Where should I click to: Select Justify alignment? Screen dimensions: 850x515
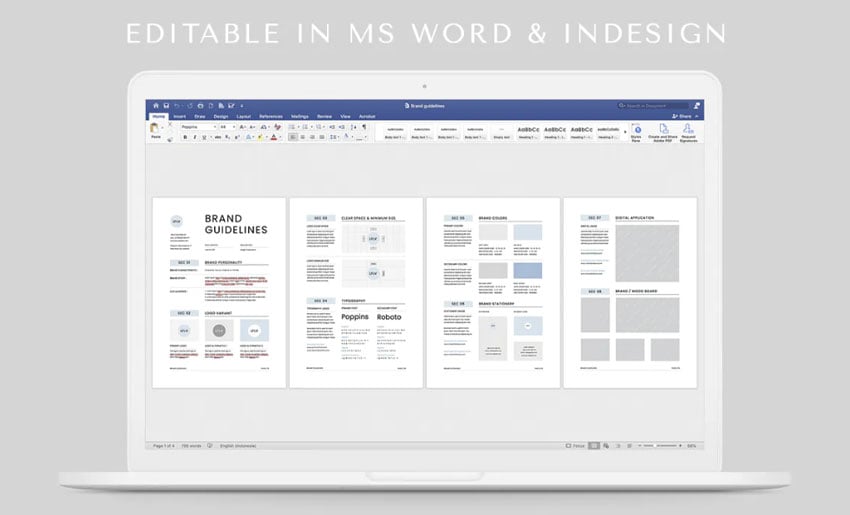point(323,137)
